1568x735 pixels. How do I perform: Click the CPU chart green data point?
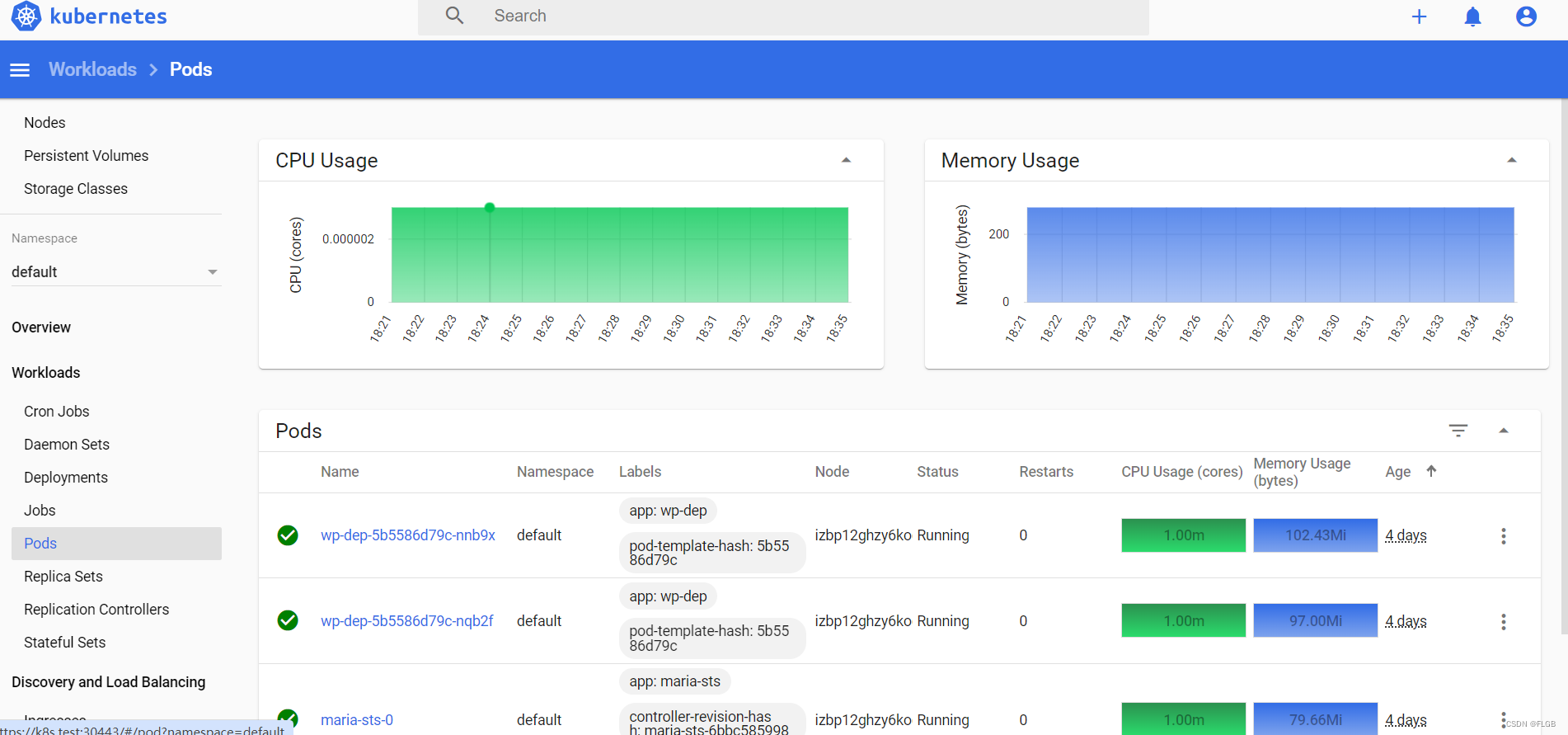(490, 208)
